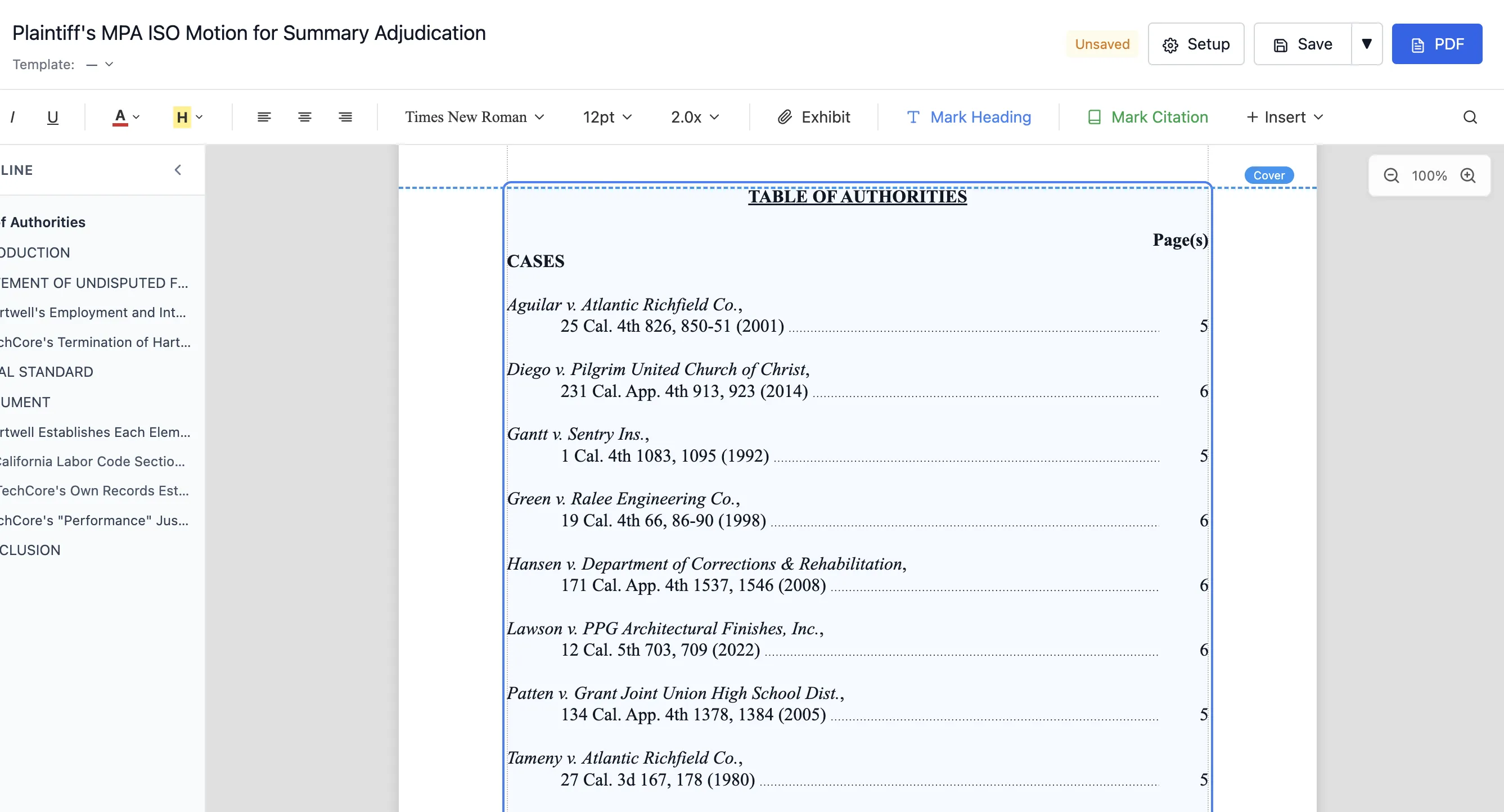Center align the text
Image resolution: width=1504 pixels, height=812 pixels.
pos(305,118)
